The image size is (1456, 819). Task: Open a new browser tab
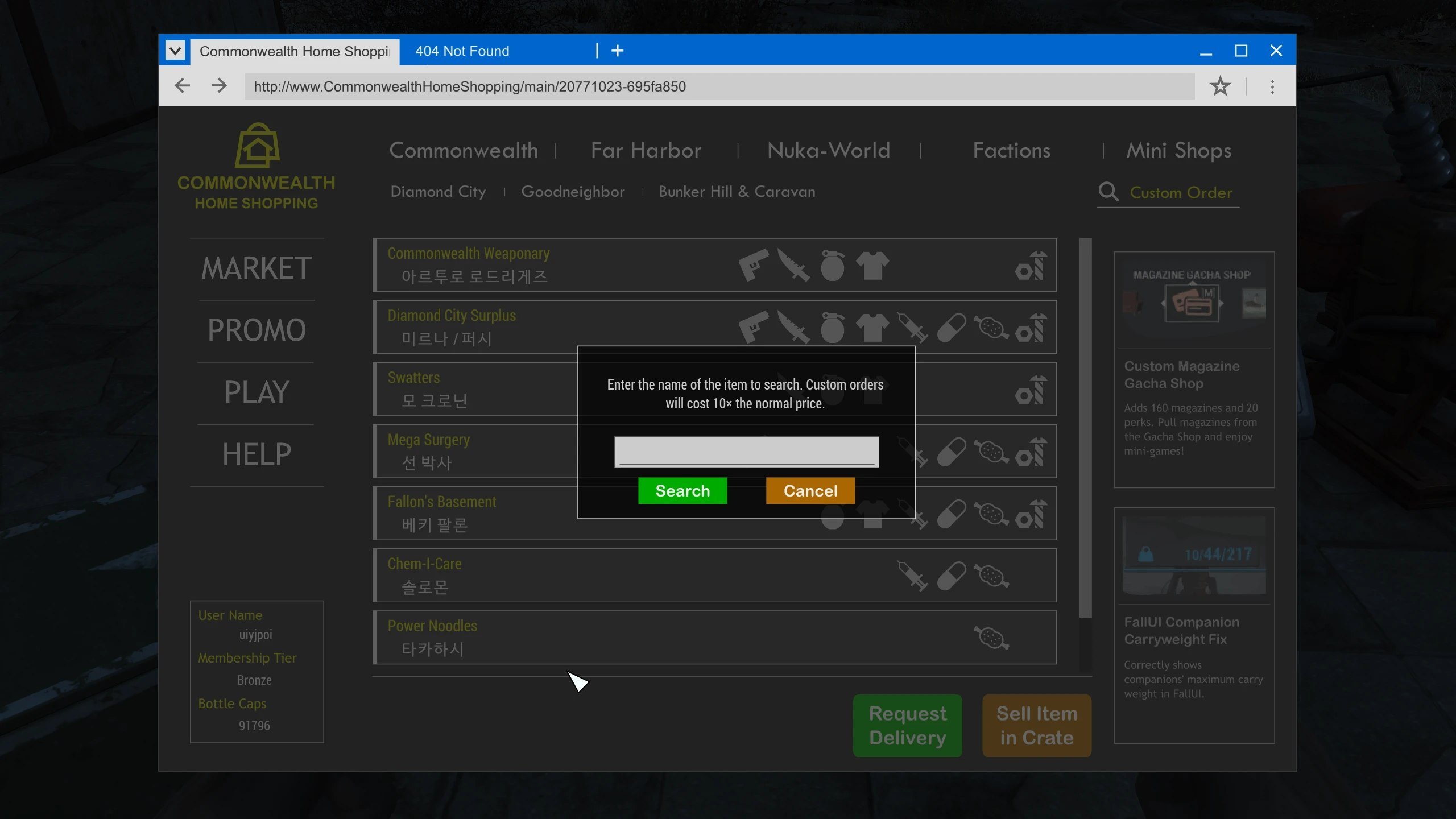[x=617, y=51]
